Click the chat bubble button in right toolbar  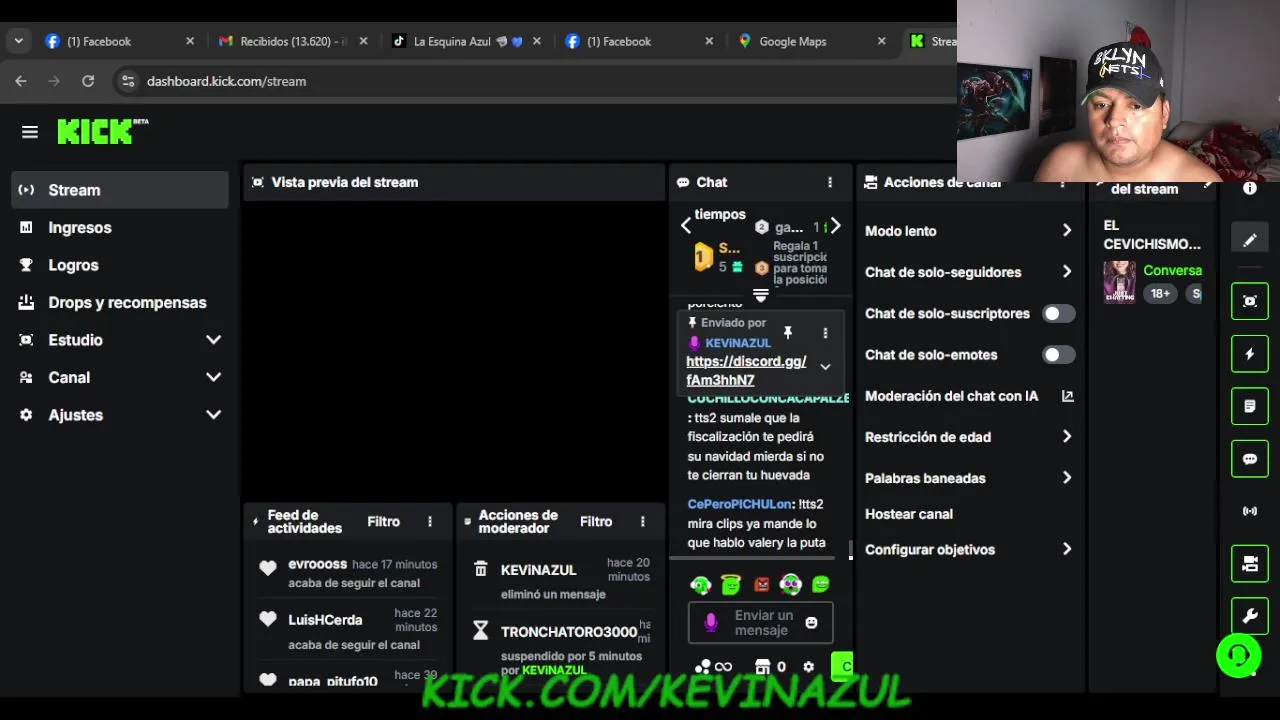1249,459
